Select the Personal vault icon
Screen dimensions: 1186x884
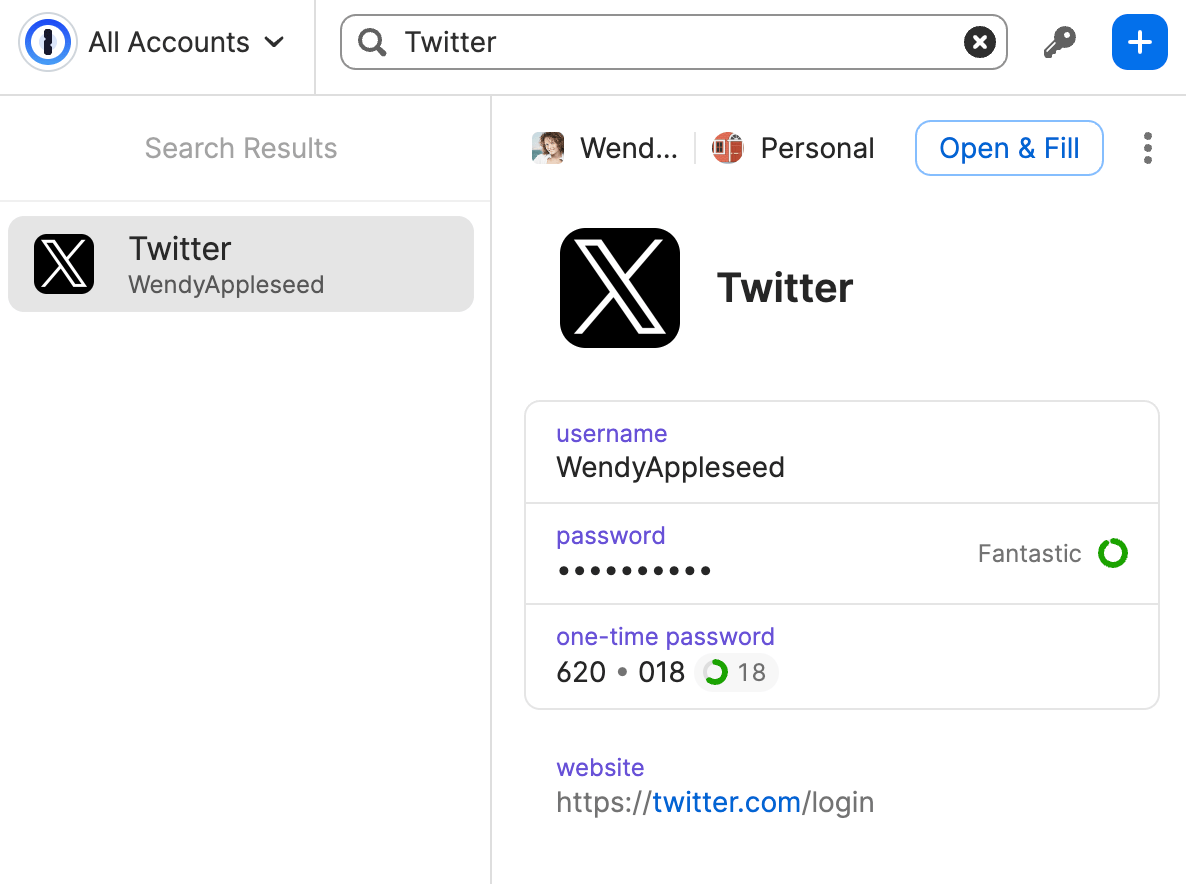[727, 147]
